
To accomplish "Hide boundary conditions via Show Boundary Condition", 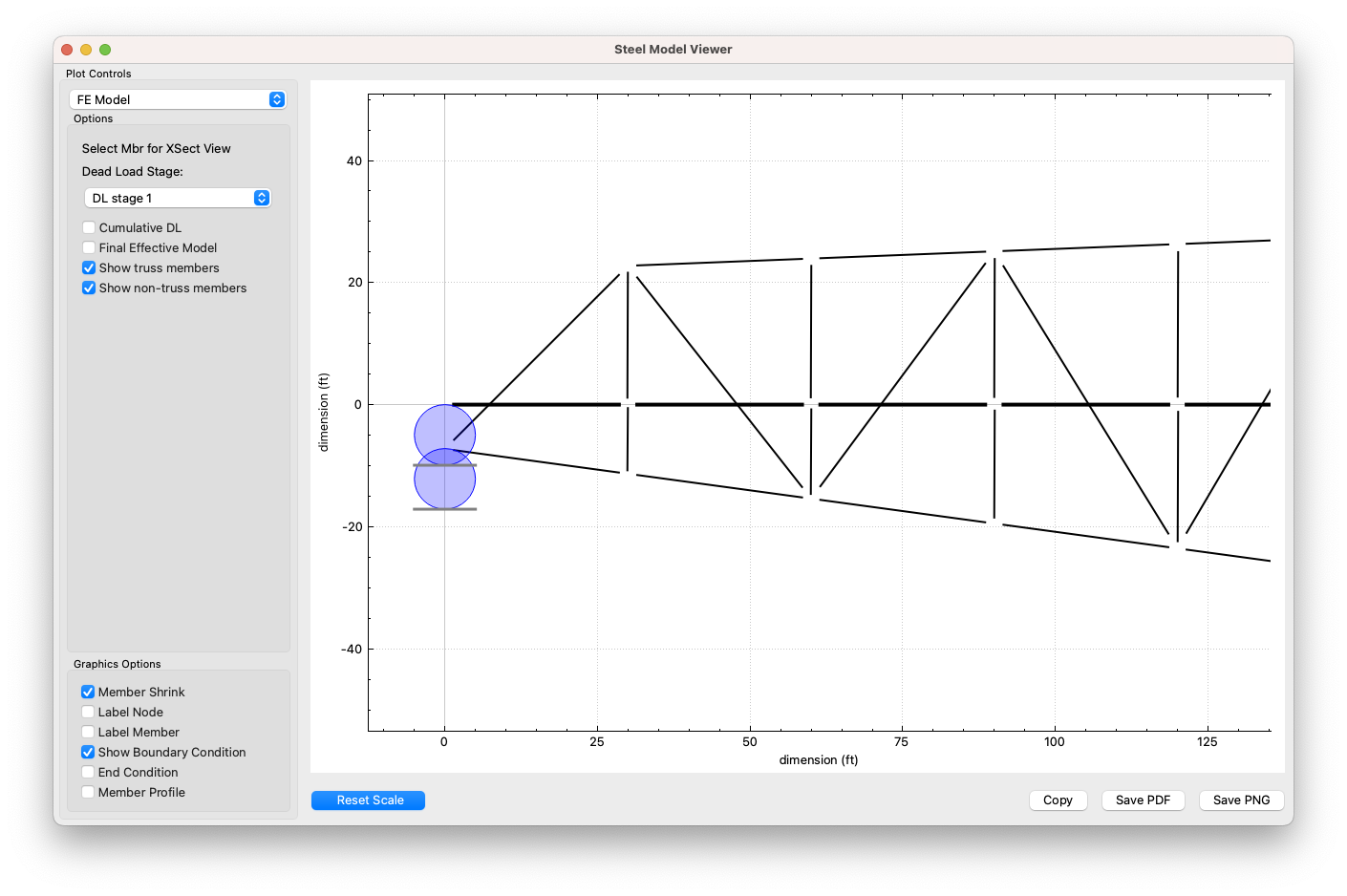I will [x=88, y=752].
